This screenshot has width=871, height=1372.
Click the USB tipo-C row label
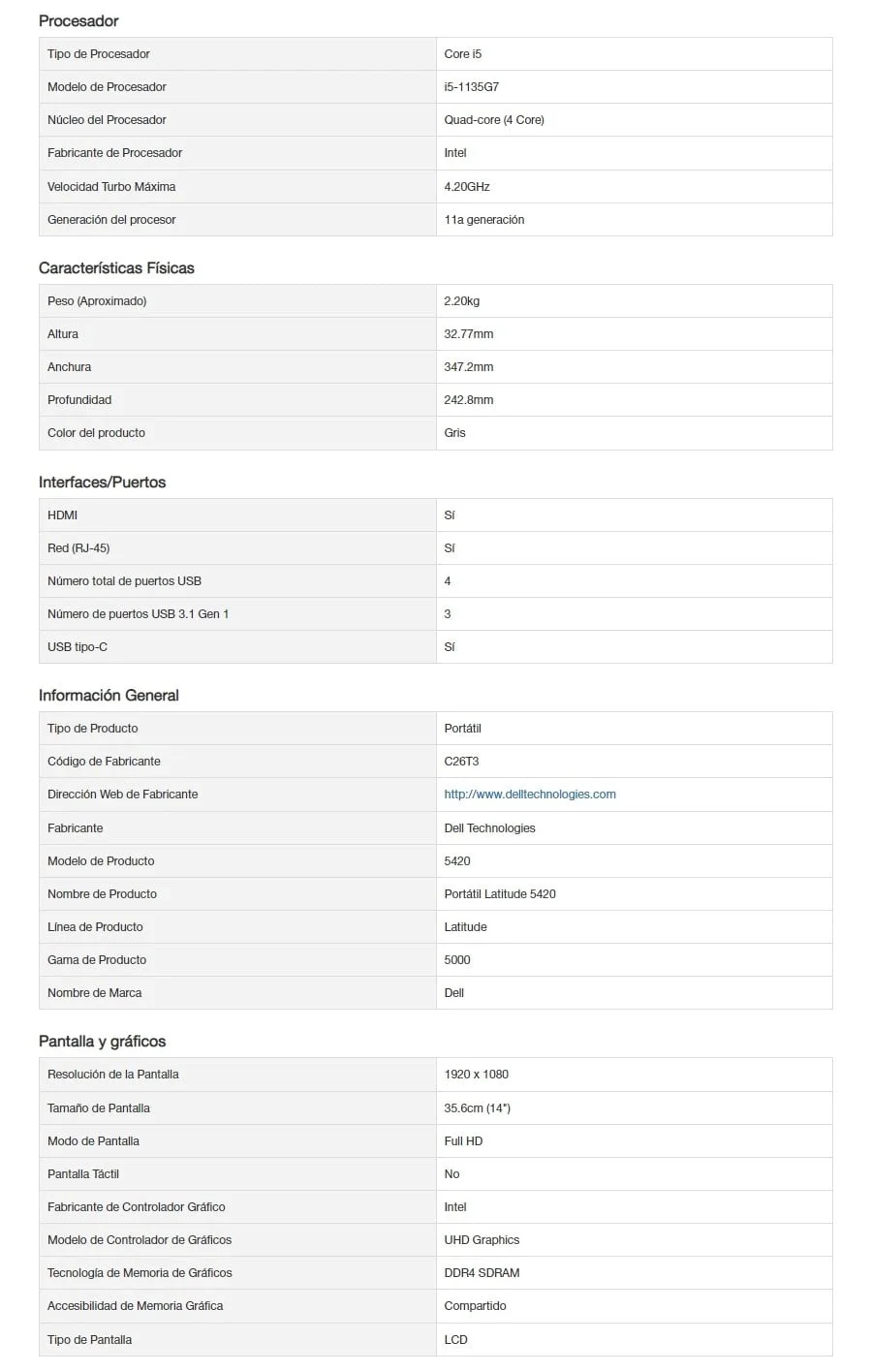78,647
